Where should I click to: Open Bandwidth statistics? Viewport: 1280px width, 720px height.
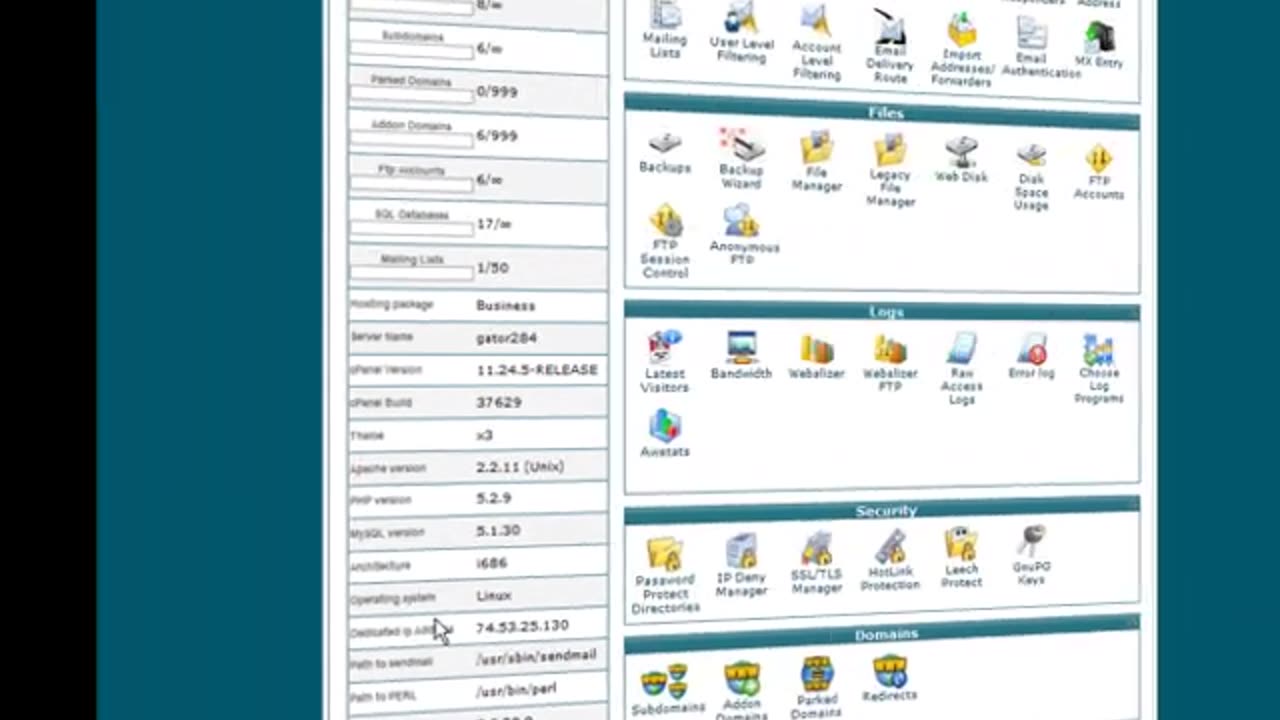click(x=741, y=355)
